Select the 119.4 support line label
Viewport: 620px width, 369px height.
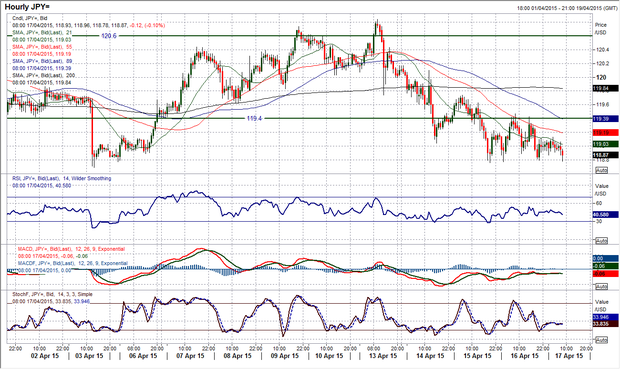click(254, 118)
